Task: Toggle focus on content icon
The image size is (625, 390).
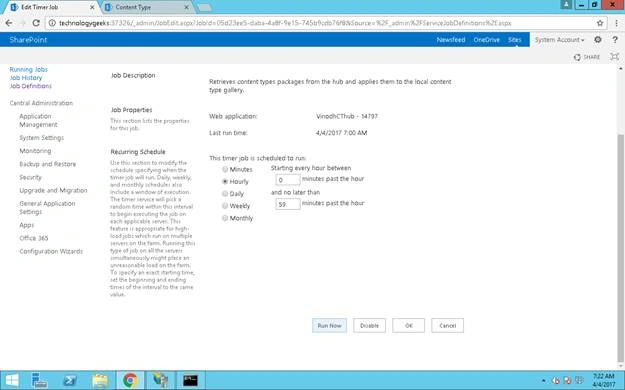Action: point(615,57)
